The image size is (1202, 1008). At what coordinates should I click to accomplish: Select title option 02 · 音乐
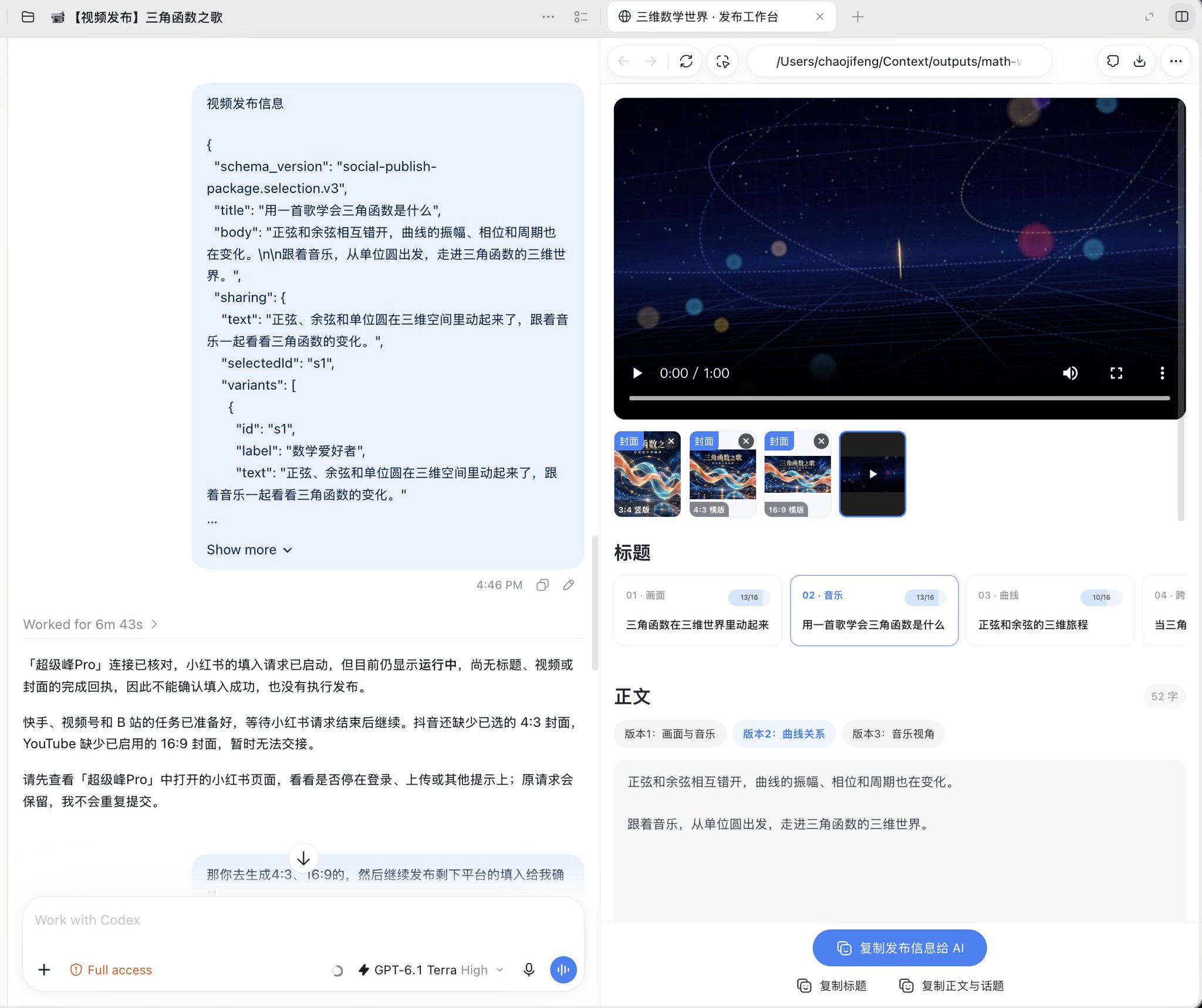pos(874,610)
